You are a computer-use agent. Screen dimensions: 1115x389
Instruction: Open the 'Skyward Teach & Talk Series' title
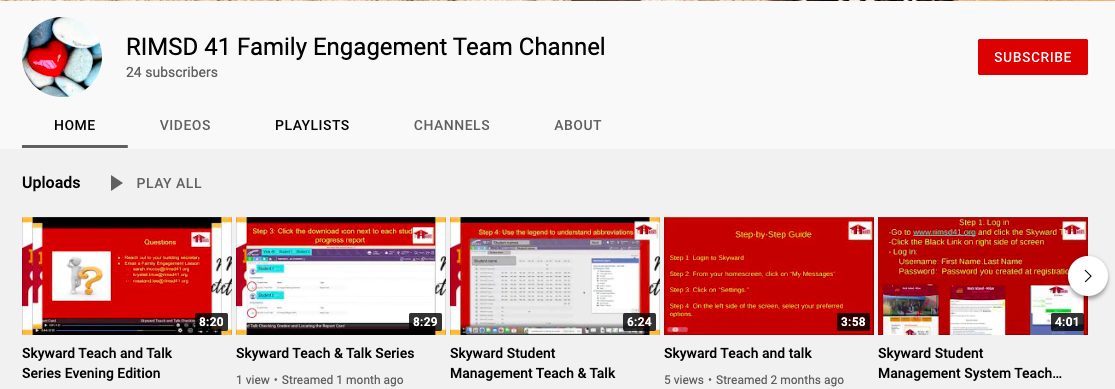325,353
